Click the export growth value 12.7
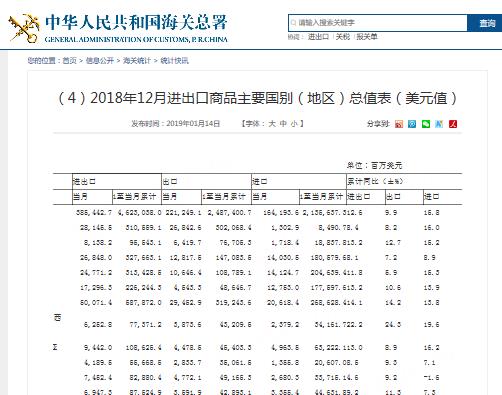 393,243
